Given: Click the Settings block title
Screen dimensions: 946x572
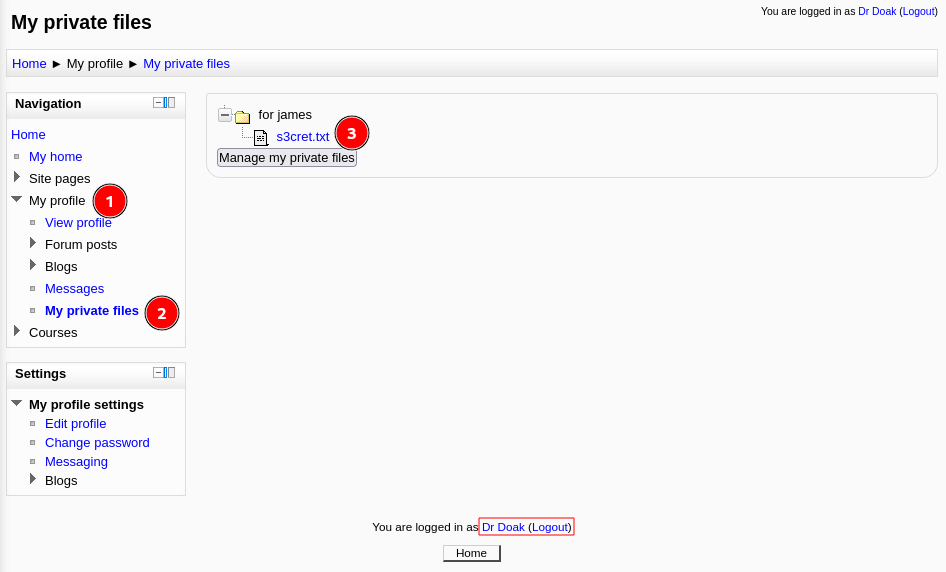Looking at the screenshot, I should point(40,373).
